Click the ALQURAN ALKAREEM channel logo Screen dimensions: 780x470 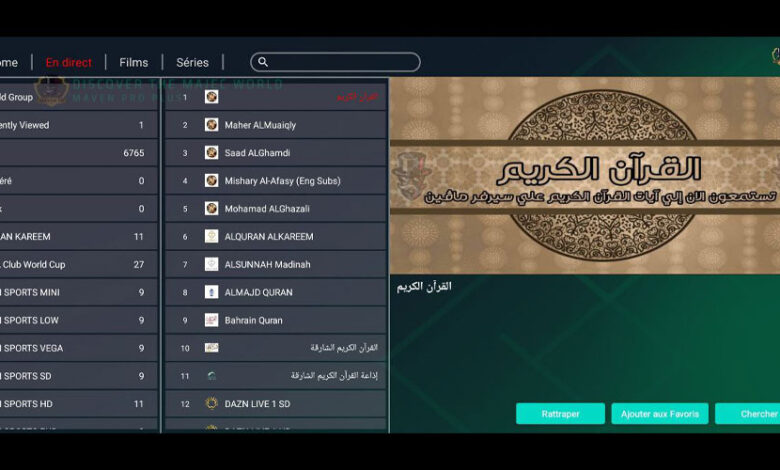tap(211, 237)
